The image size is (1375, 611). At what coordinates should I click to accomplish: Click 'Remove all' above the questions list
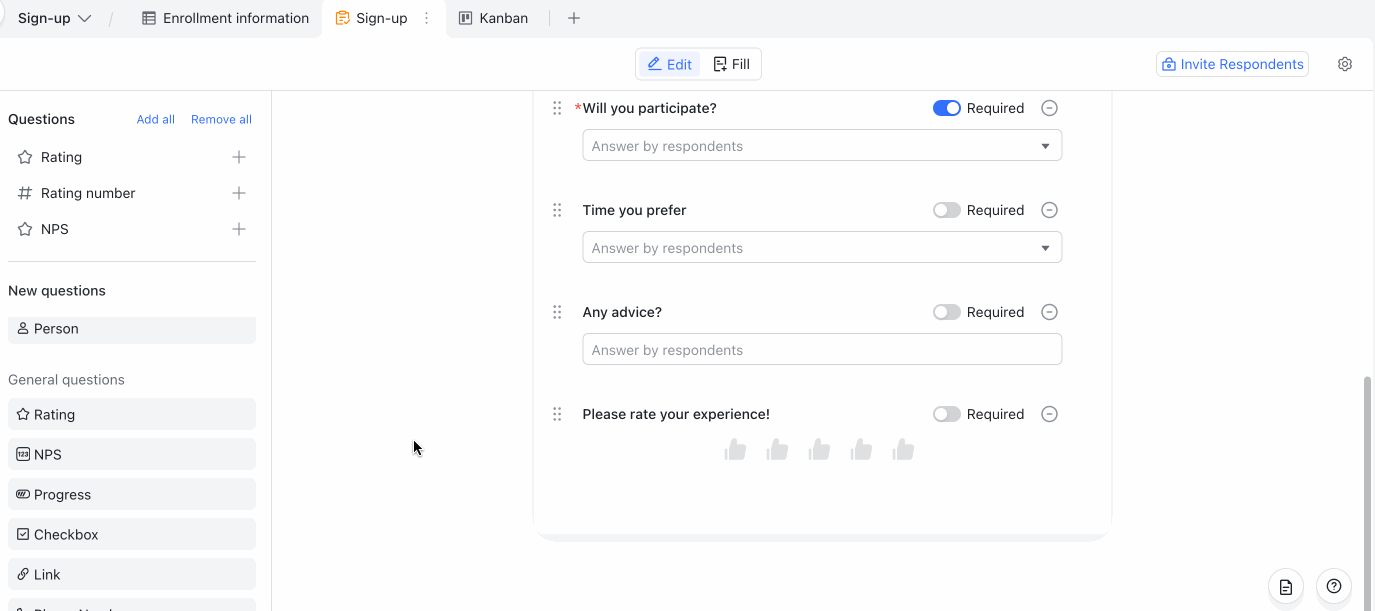tap(221, 118)
